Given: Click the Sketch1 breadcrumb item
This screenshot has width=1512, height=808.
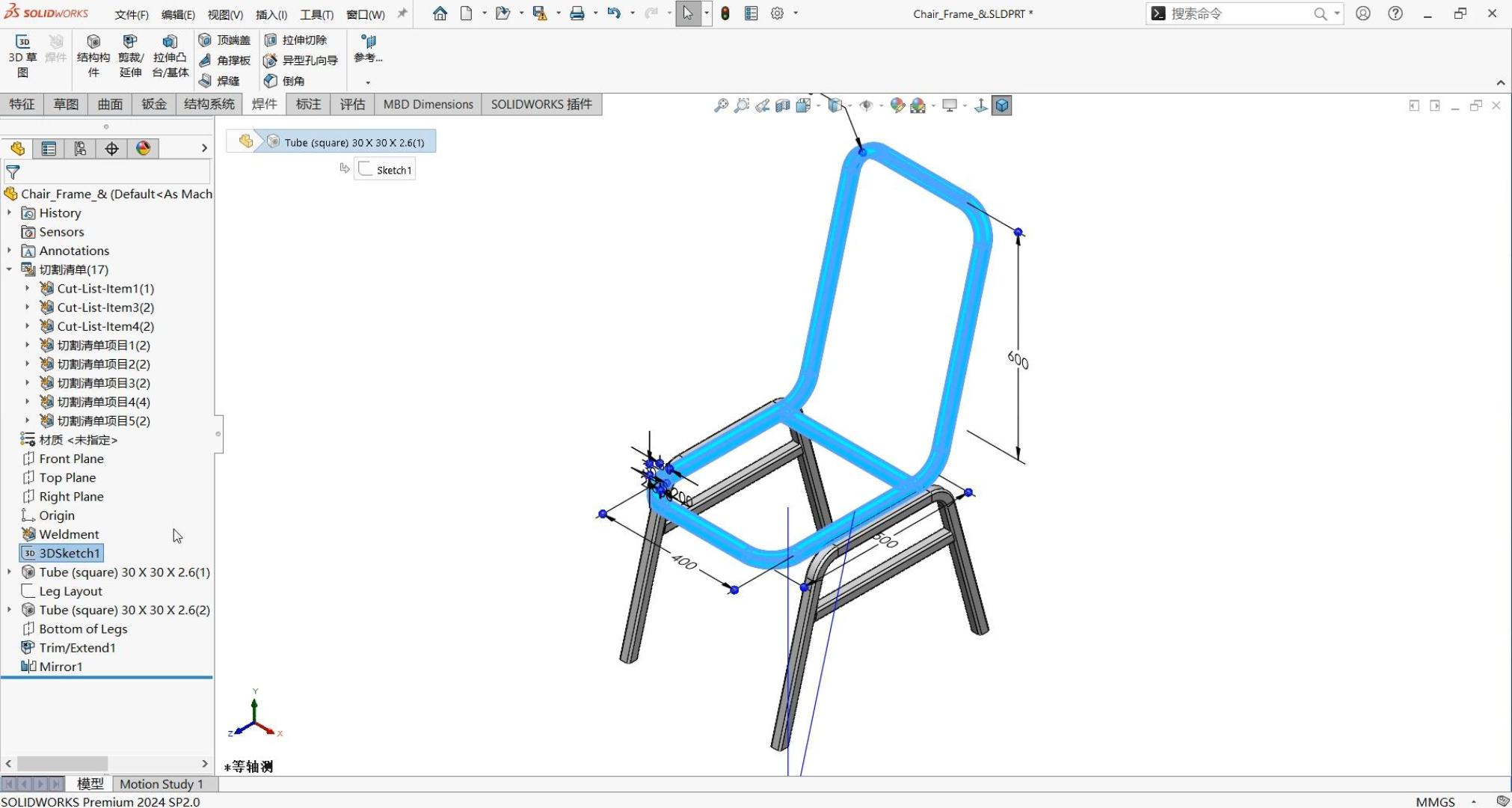Looking at the screenshot, I should (385, 170).
